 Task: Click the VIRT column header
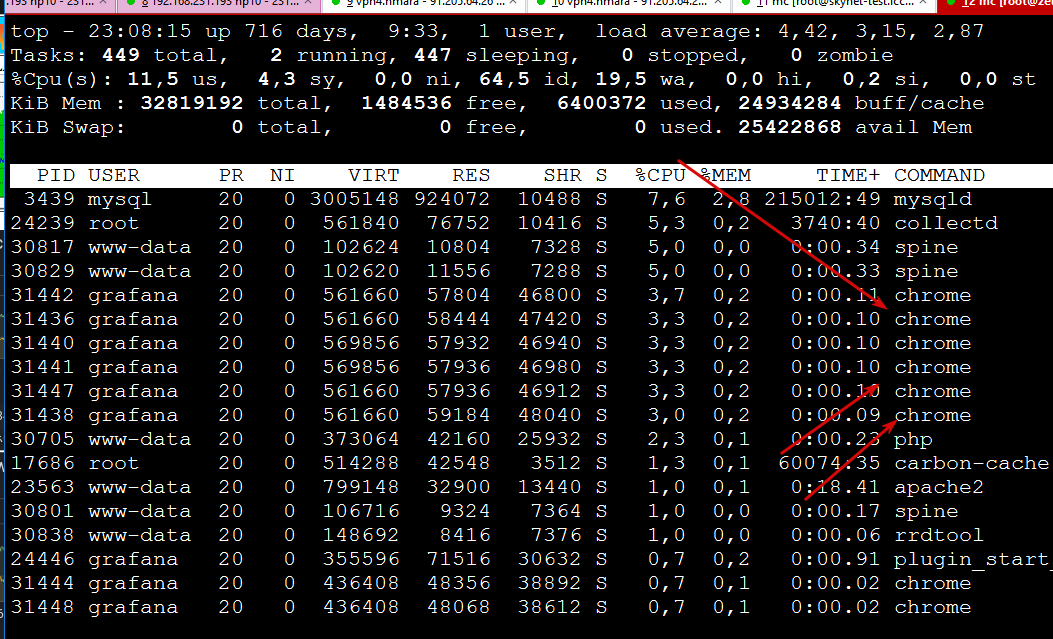(x=373, y=176)
